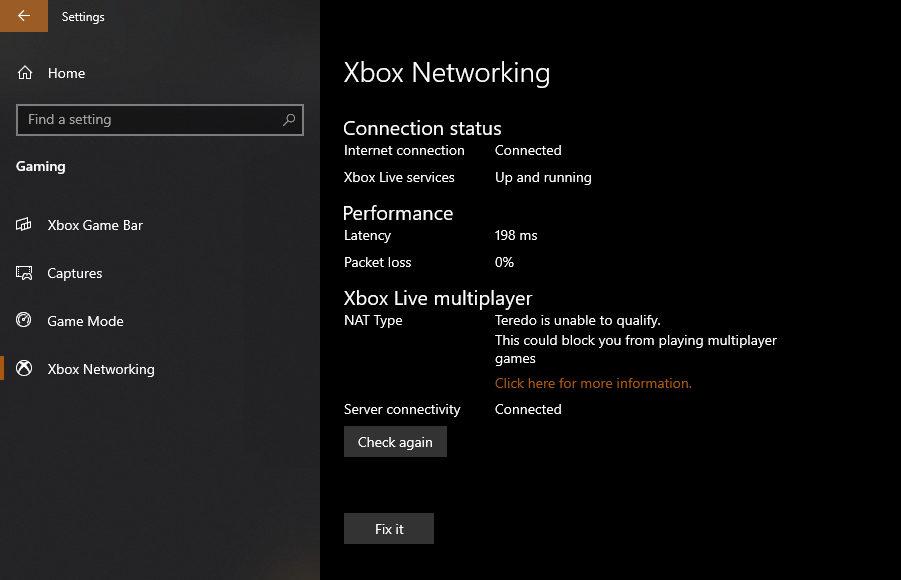901x580 pixels.
Task: Click the NAT Type label
Action: (373, 320)
